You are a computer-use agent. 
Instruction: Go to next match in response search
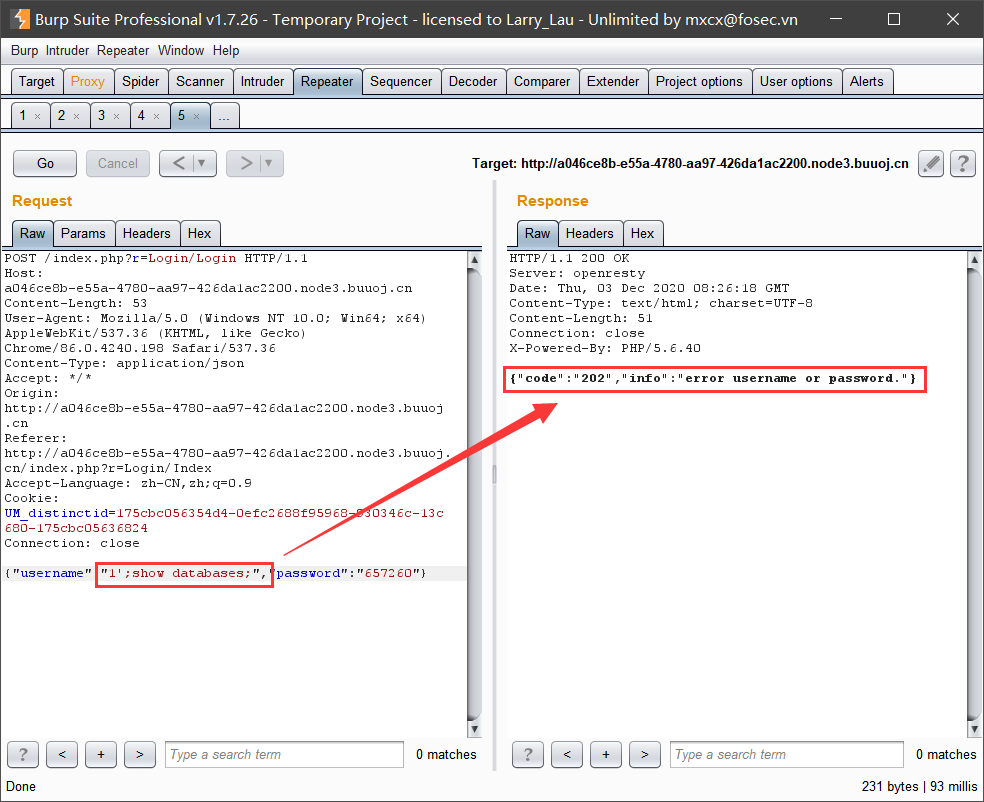644,754
